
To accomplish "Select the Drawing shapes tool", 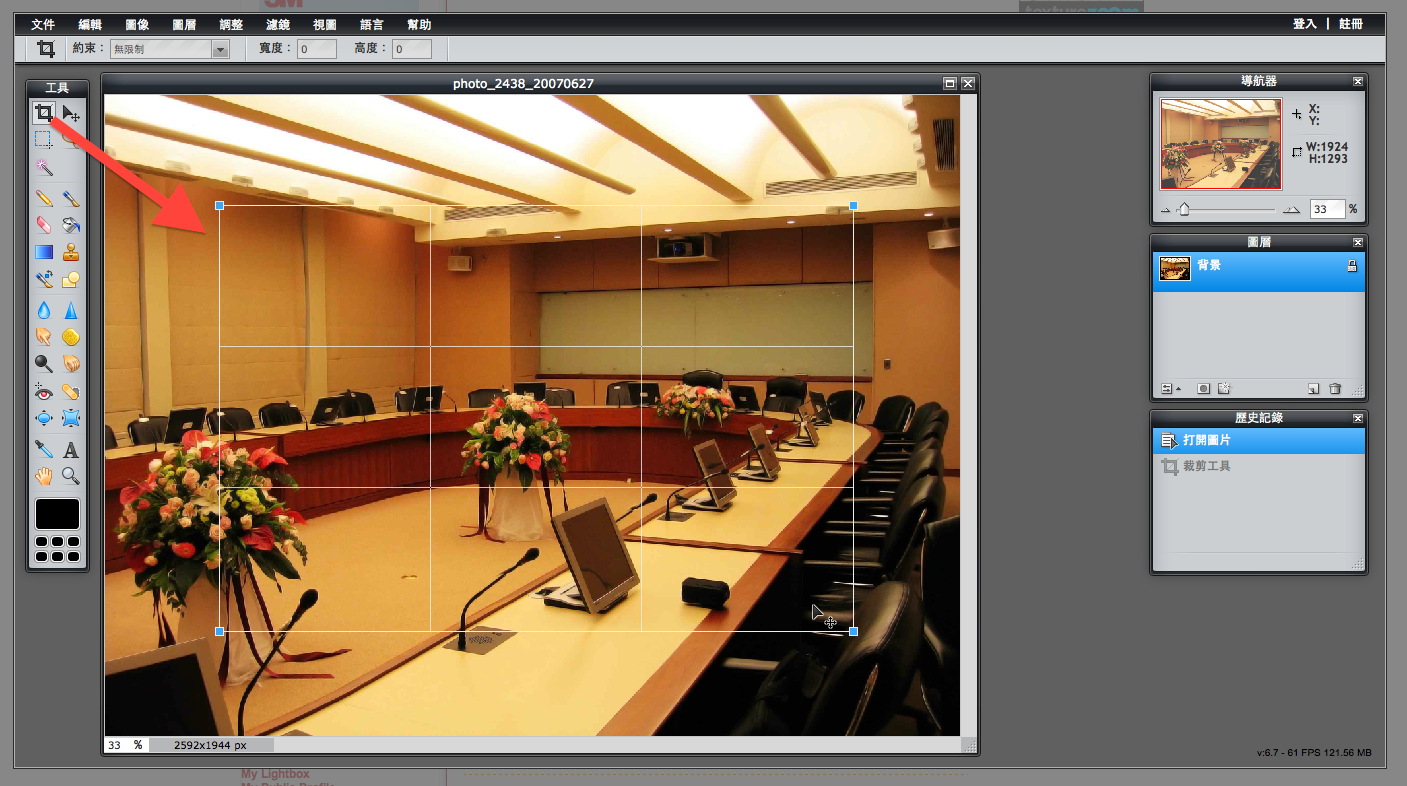I will click(x=71, y=279).
